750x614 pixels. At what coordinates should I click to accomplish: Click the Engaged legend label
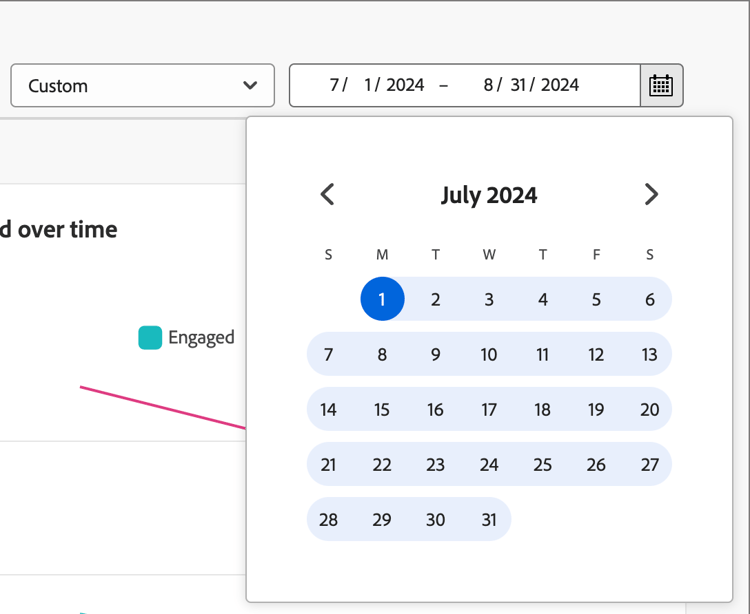pos(201,338)
